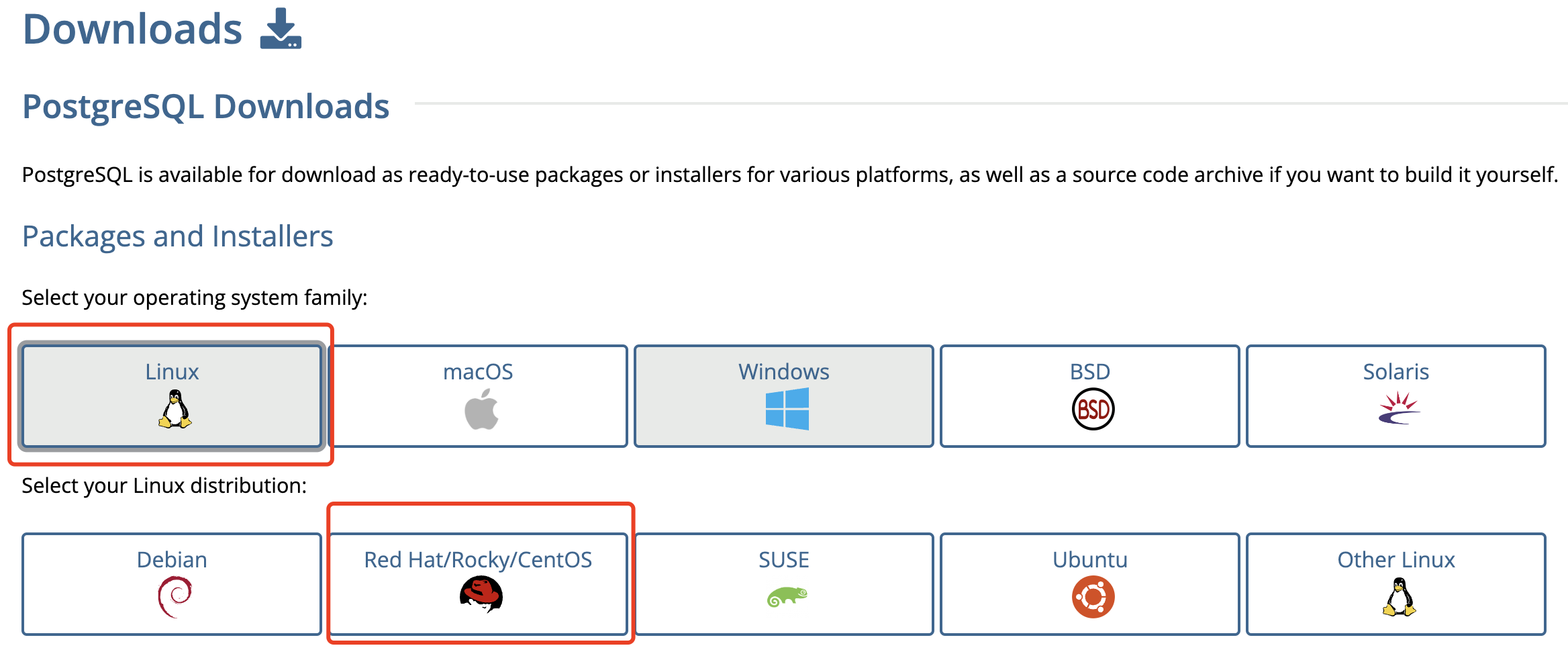Click the blue Windows logo
The width and height of the screenshot is (1568, 654).
(787, 409)
